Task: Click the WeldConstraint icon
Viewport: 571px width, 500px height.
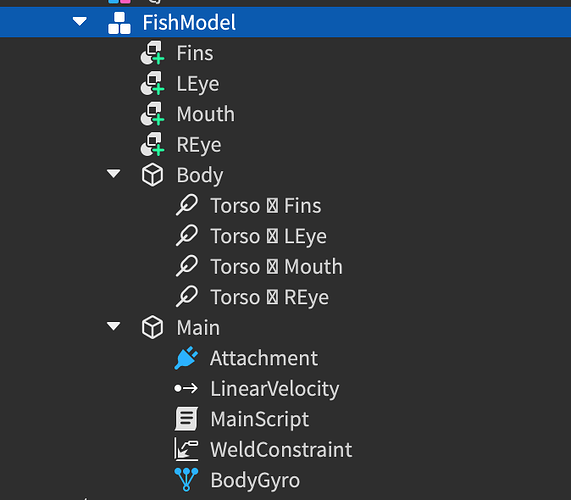Action: 186,449
